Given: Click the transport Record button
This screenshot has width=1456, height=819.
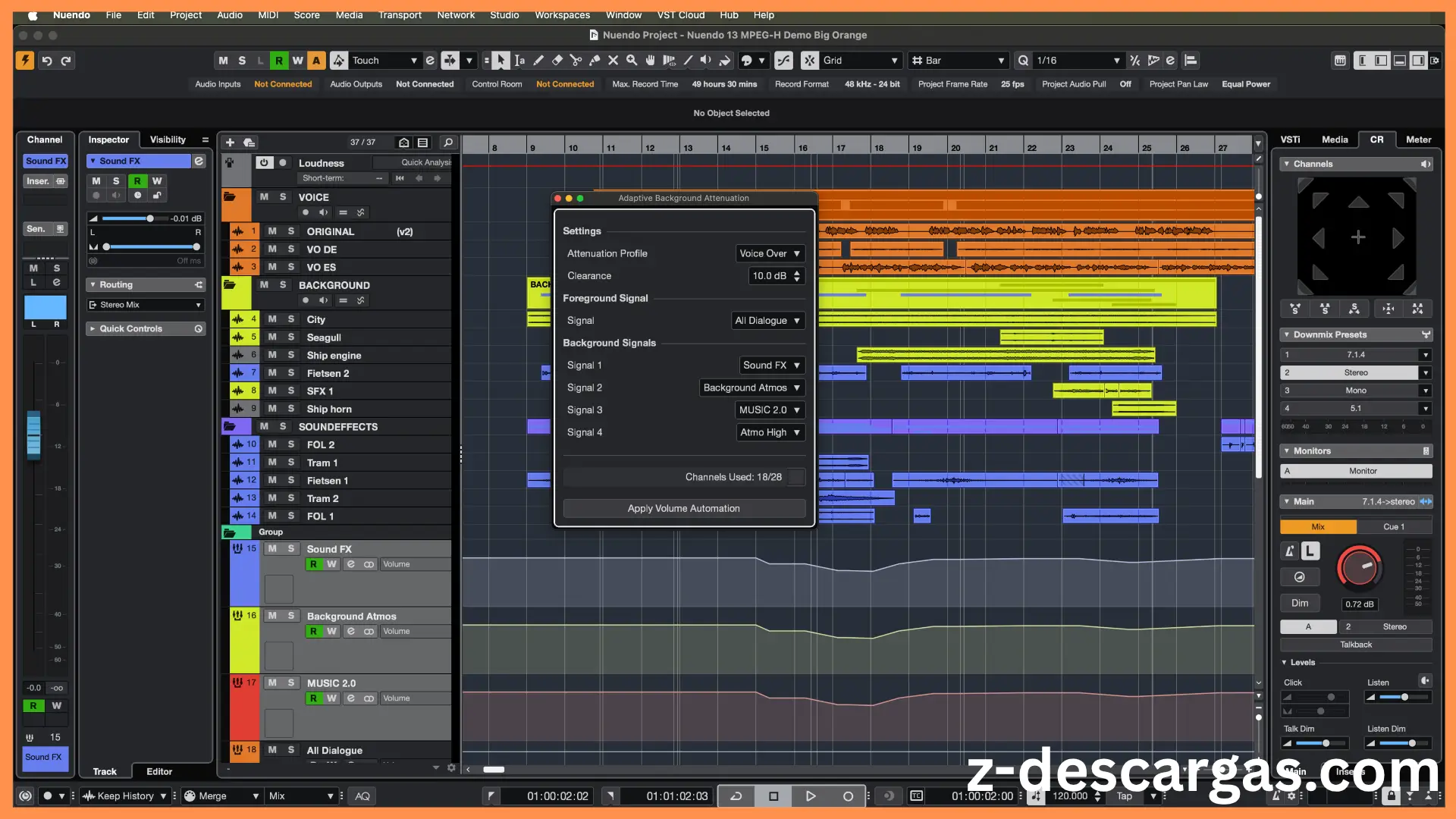Looking at the screenshot, I should (848, 796).
